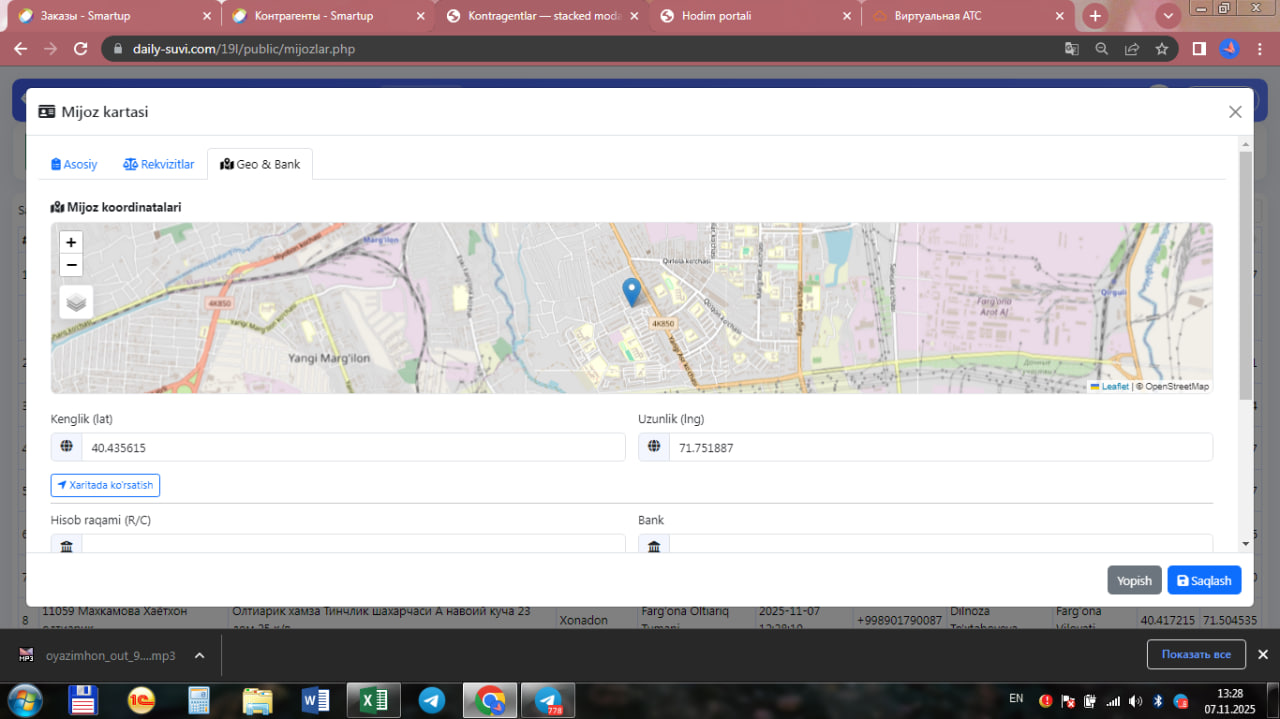The width and height of the screenshot is (1280, 719).
Task: Zoom out on the map
Action: click(71, 265)
